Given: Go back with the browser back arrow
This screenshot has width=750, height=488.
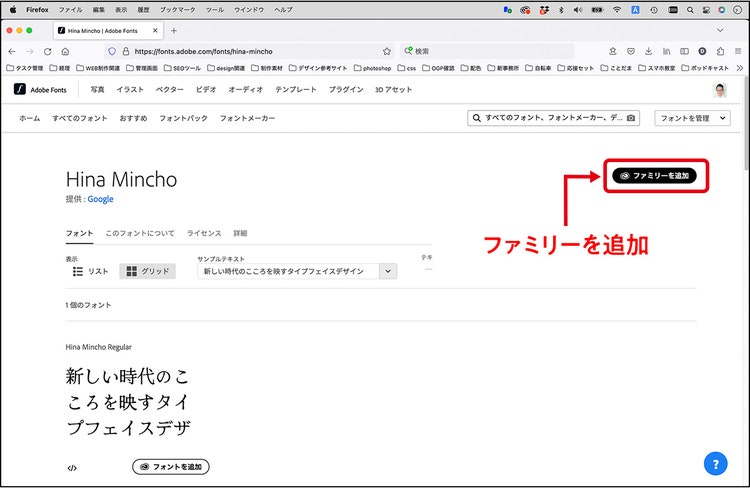Looking at the screenshot, I should pyautogui.click(x=12, y=51).
